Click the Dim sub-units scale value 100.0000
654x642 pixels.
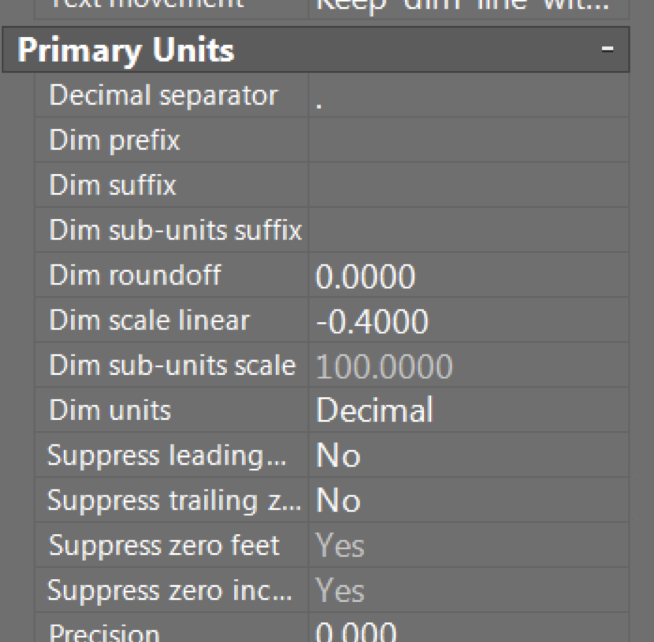pos(468,366)
